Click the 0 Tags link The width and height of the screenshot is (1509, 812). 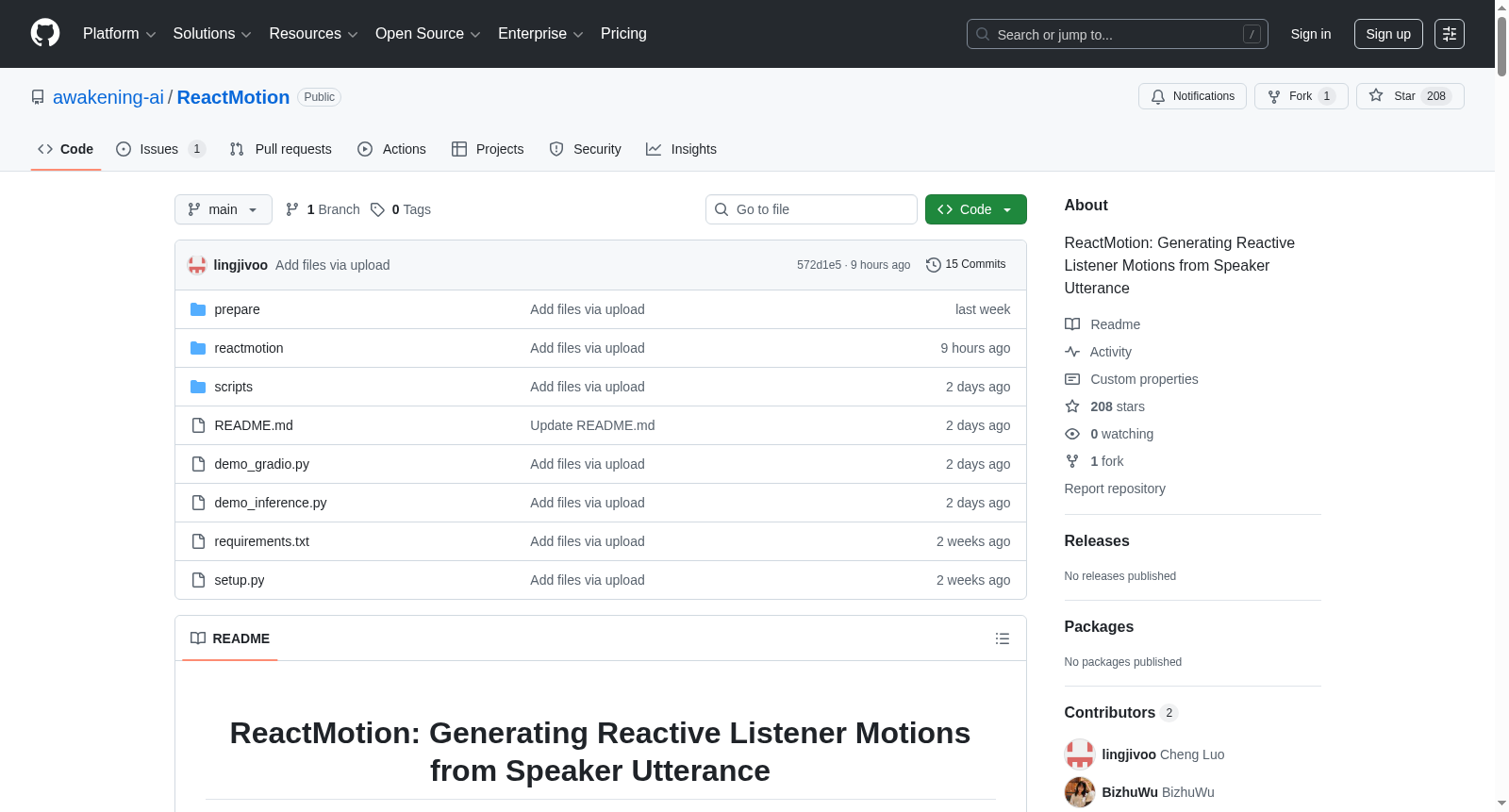401,209
